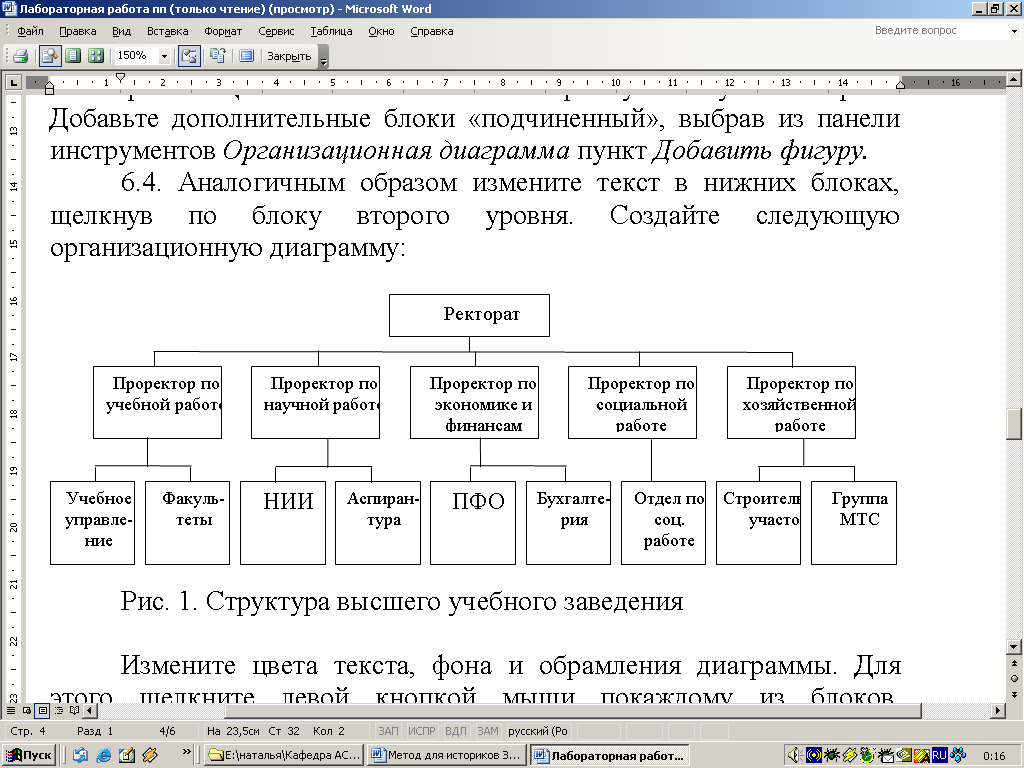Image resolution: width=1024 pixels, height=768 pixels.
Task: Open the Таблица menu
Action: click(331, 31)
